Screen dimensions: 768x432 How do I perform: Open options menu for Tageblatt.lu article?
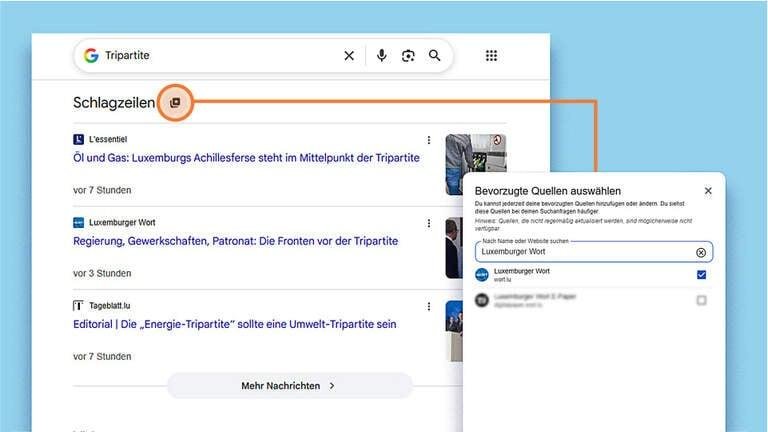[x=429, y=307]
